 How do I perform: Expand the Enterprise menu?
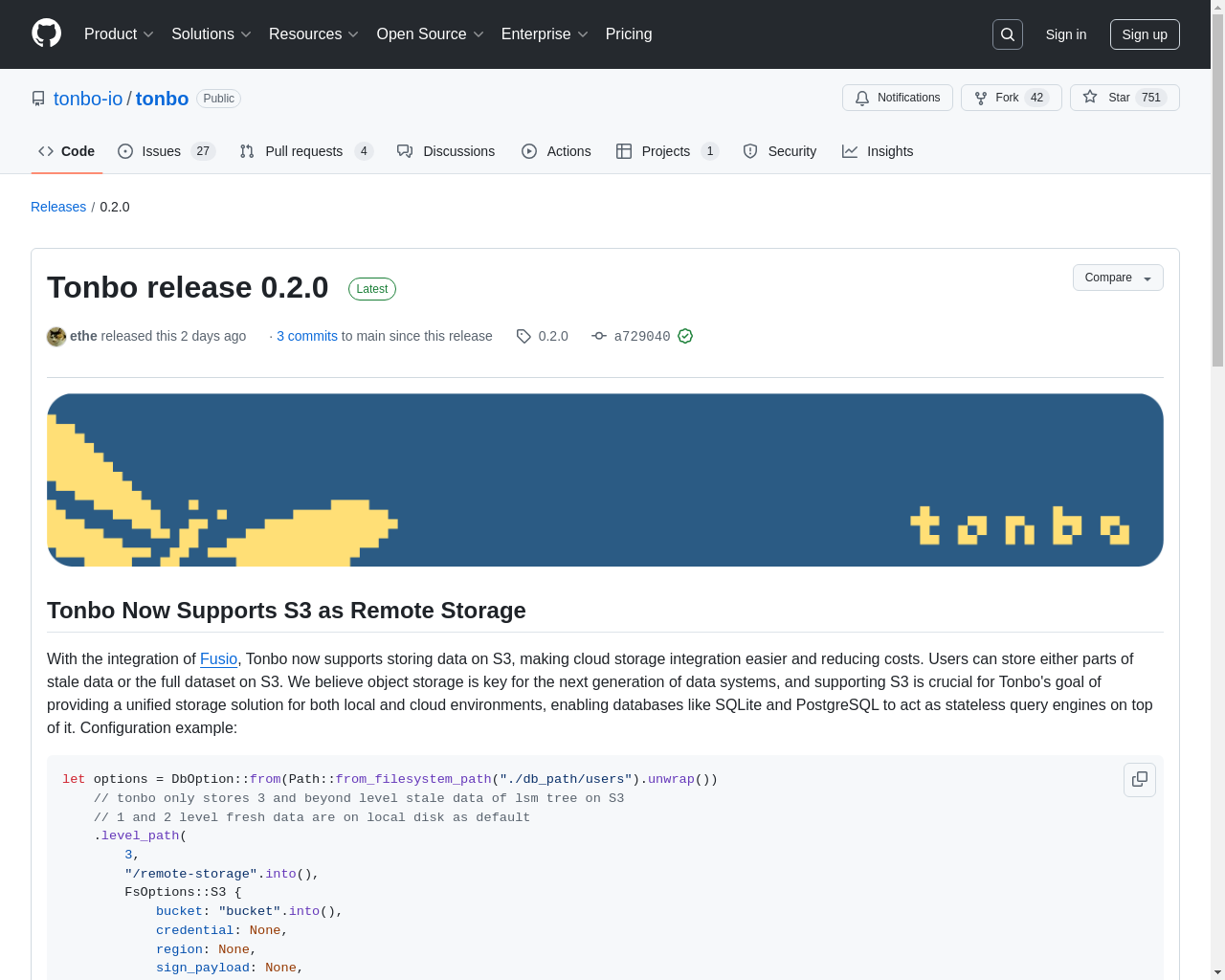(545, 34)
